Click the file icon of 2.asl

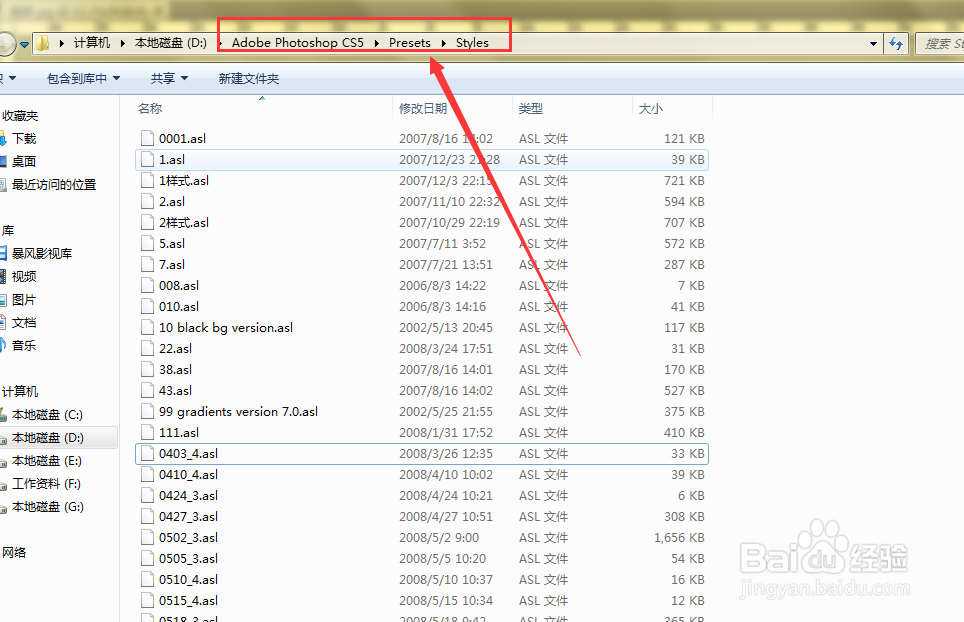point(147,201)
